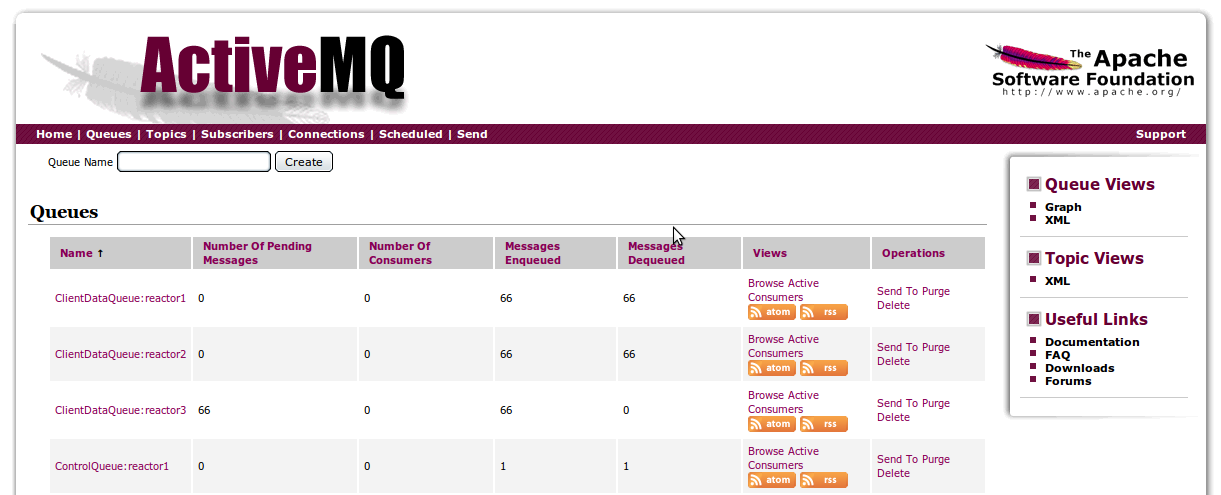The height and width of the screenshot is (495, 1221).
Task: Browse Active Consumers for ClientDataQueue:reactor1
Action: point(783,290)
